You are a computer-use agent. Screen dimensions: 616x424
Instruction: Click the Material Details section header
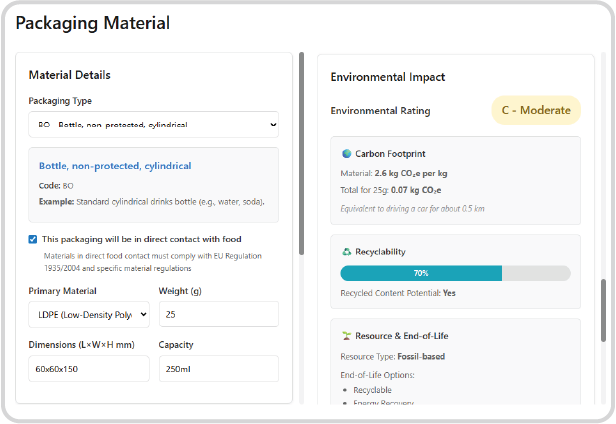point(69,75)
